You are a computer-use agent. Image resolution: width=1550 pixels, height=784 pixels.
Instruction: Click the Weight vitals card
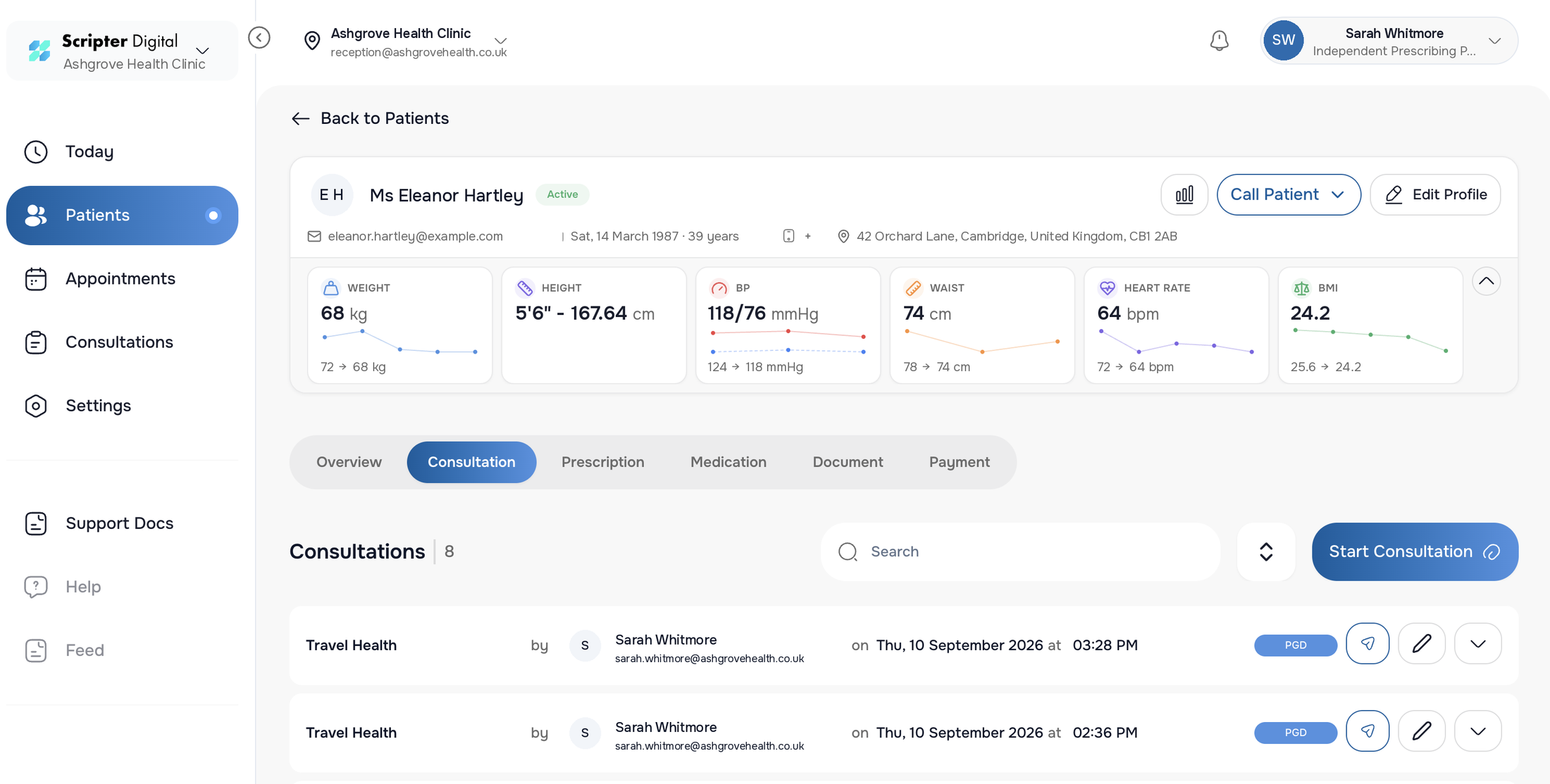(x=399, y=325)
